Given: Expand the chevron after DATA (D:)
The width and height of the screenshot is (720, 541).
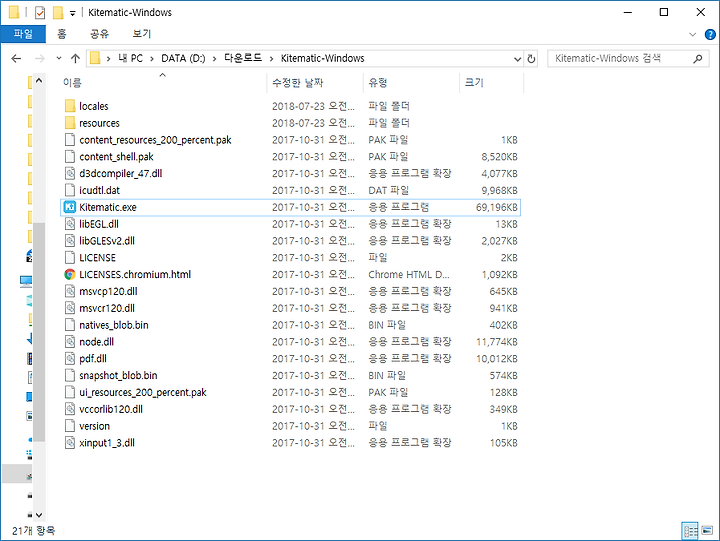Looking at the screenshot, I should pyautogui.click(x=214, y=59).
